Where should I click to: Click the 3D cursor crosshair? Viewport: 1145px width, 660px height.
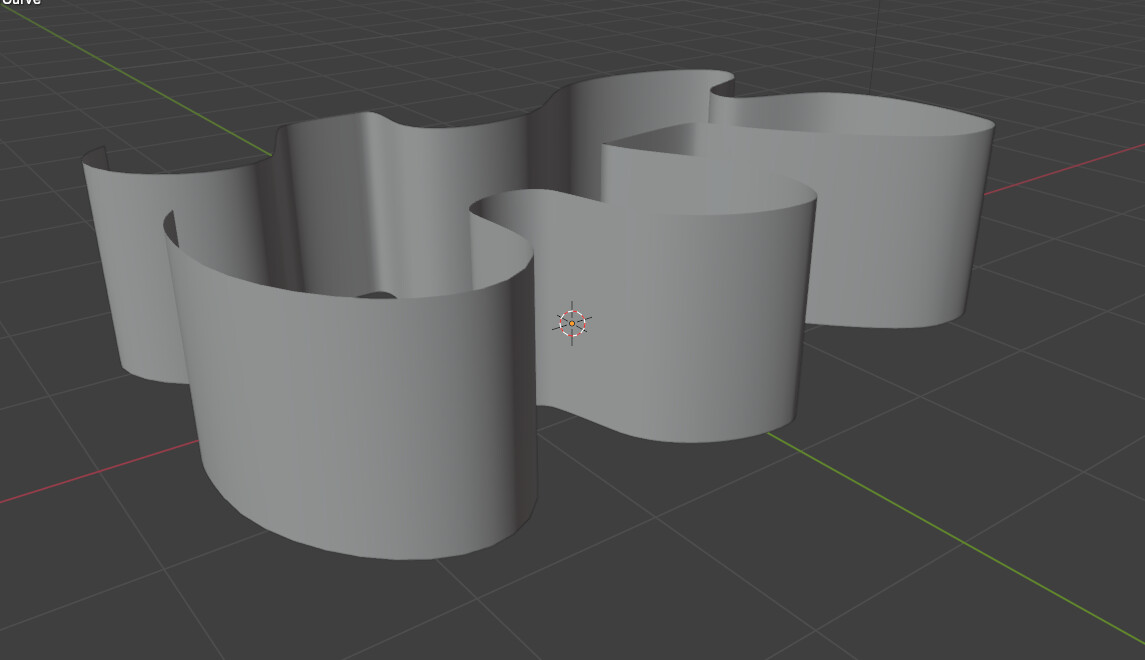tap(572, 323)
